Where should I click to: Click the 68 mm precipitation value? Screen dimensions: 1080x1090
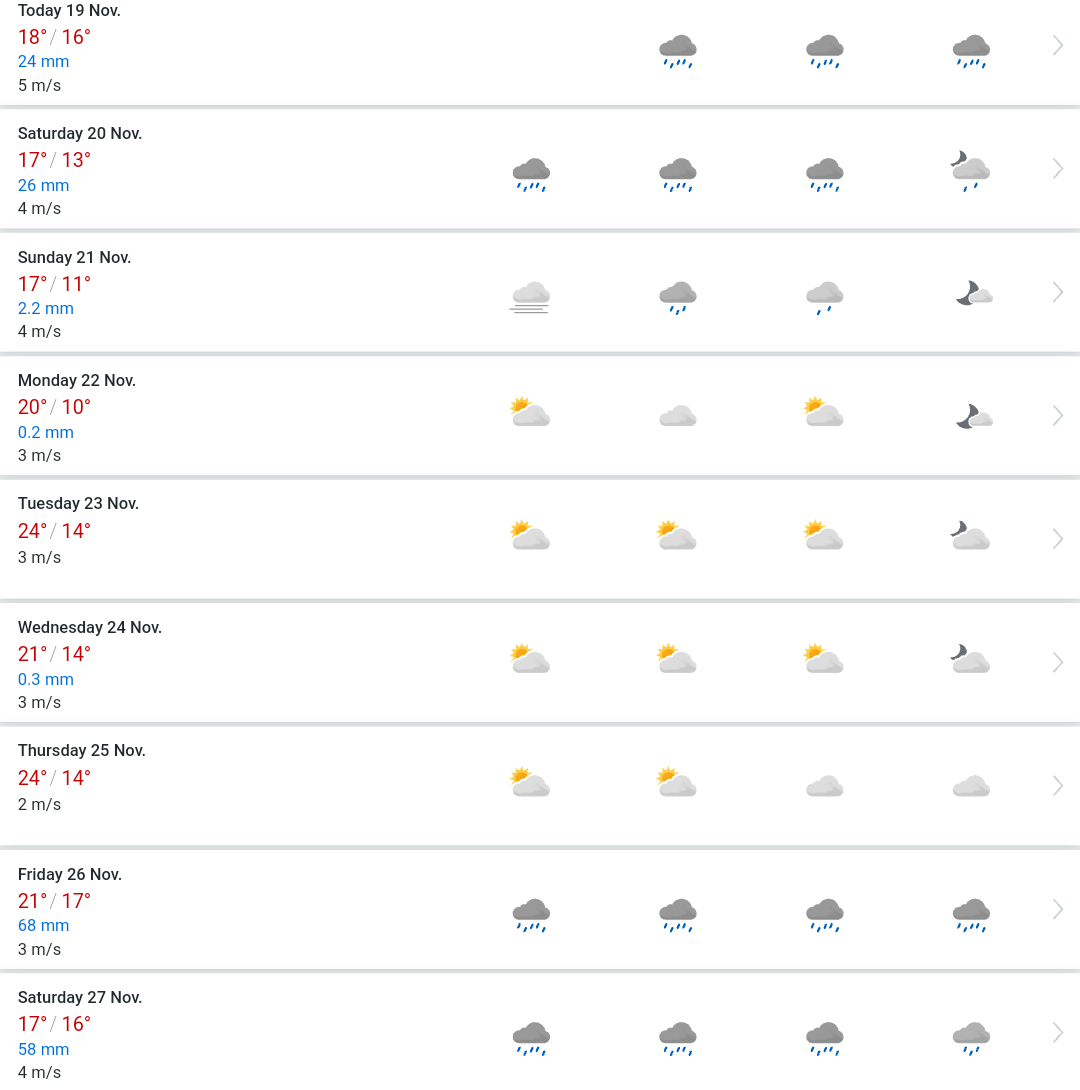(43, 925)
